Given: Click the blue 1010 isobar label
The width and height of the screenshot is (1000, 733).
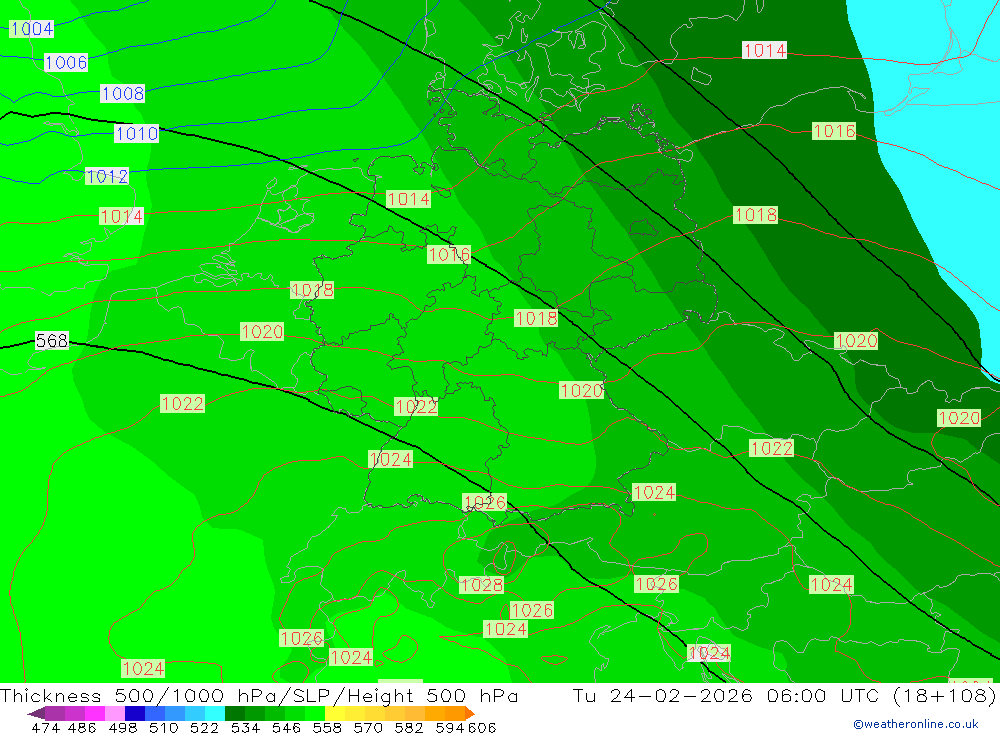Looking at the screenshot, I should point(136,133).
